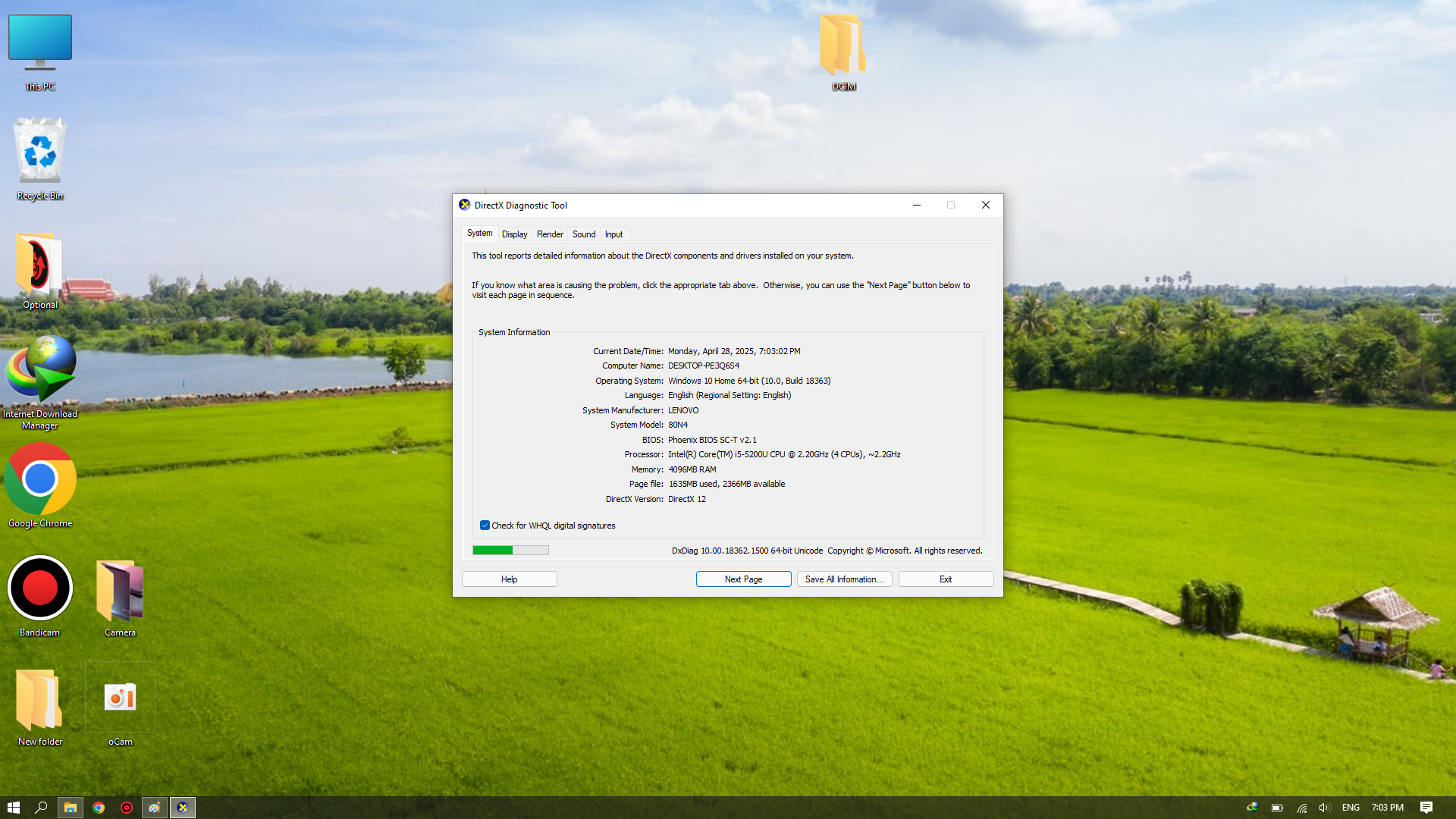Click Save All Information button
This screenshot has width=1456, height=819.
[844, 579]
